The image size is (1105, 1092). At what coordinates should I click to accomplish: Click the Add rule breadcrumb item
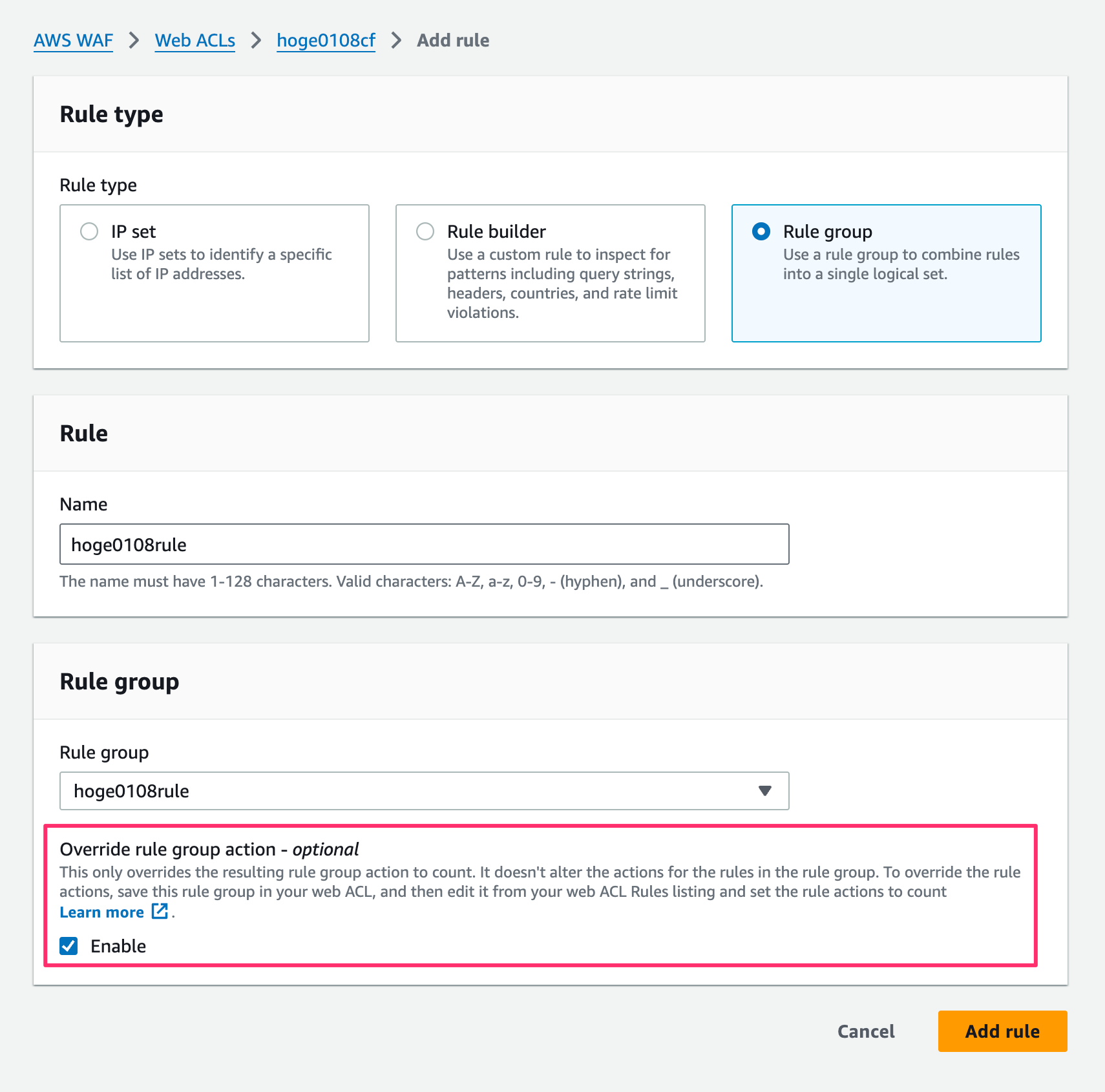tap(453, 41)
